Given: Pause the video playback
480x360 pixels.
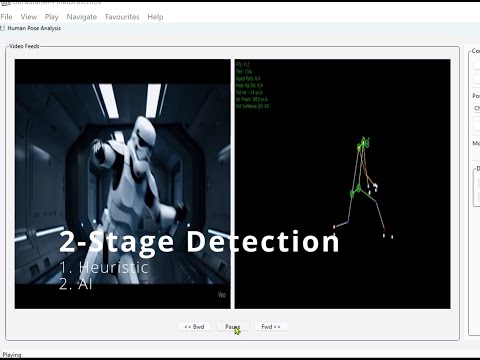Looking at the screenshot, I should pos(233,327).
